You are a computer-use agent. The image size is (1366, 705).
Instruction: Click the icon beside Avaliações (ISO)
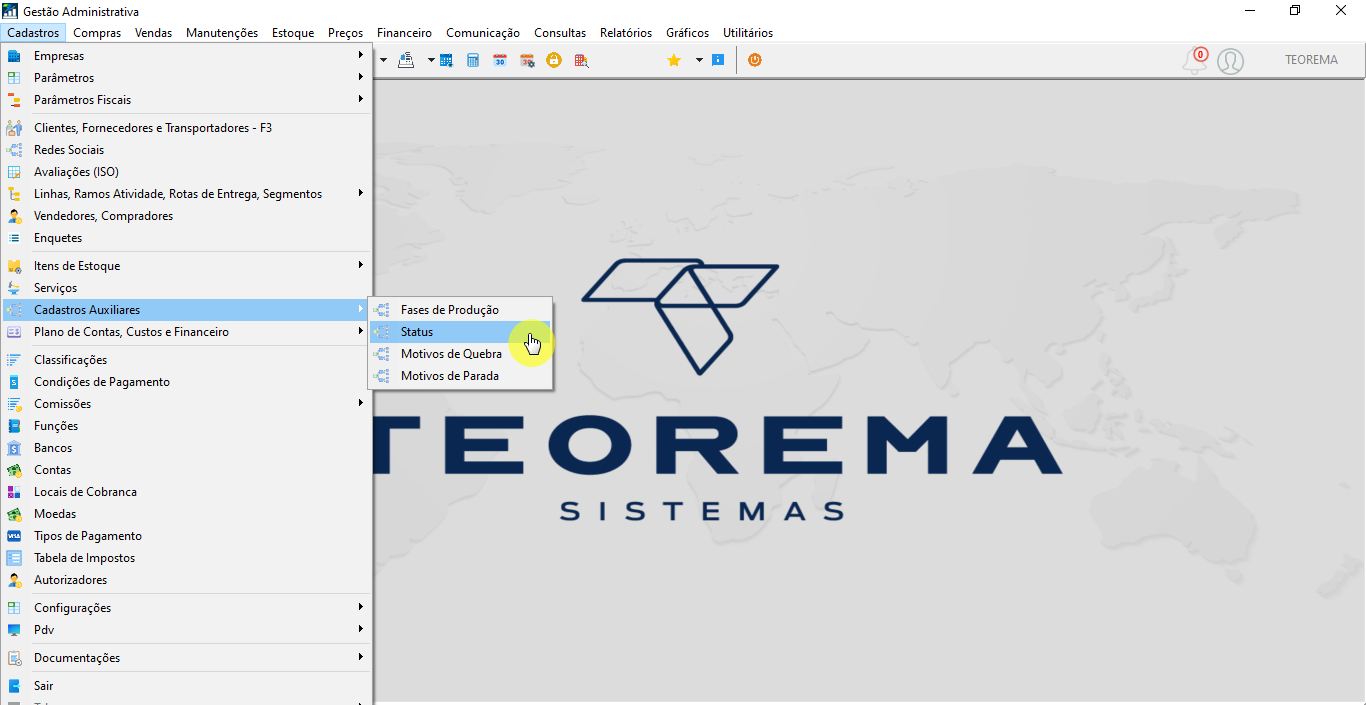[14, 172]
